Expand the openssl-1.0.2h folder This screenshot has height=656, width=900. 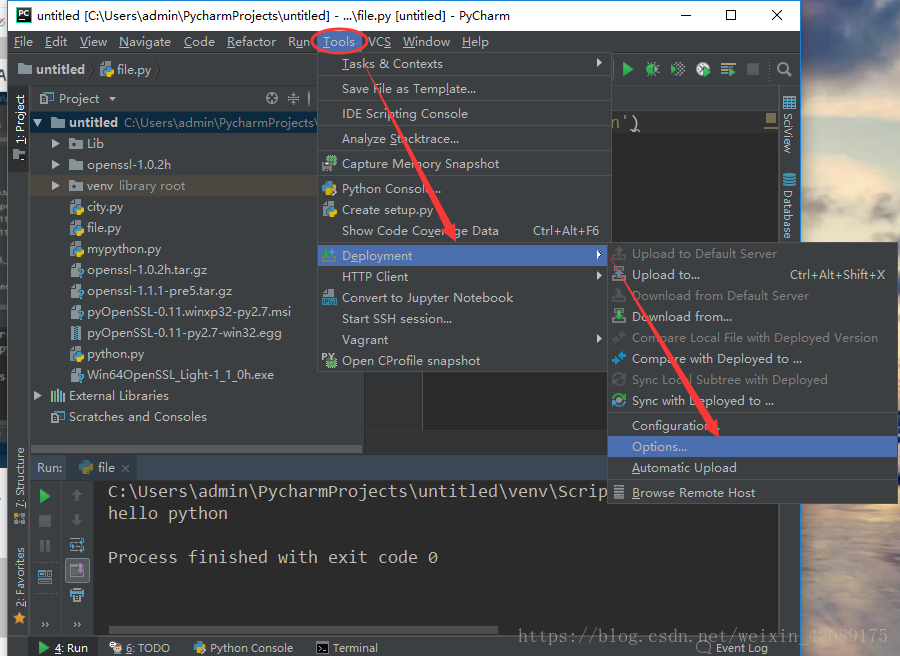coord(55,165)
